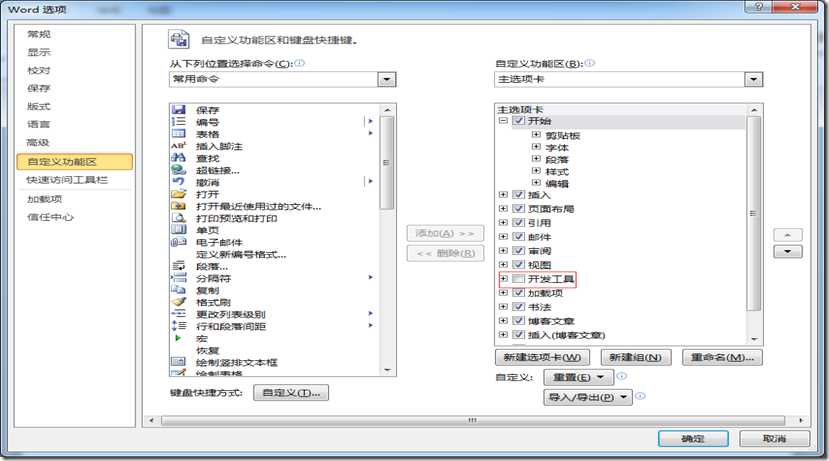
Task: Toggle the 审阅 checkbox
Action: [x=519, y=251]
